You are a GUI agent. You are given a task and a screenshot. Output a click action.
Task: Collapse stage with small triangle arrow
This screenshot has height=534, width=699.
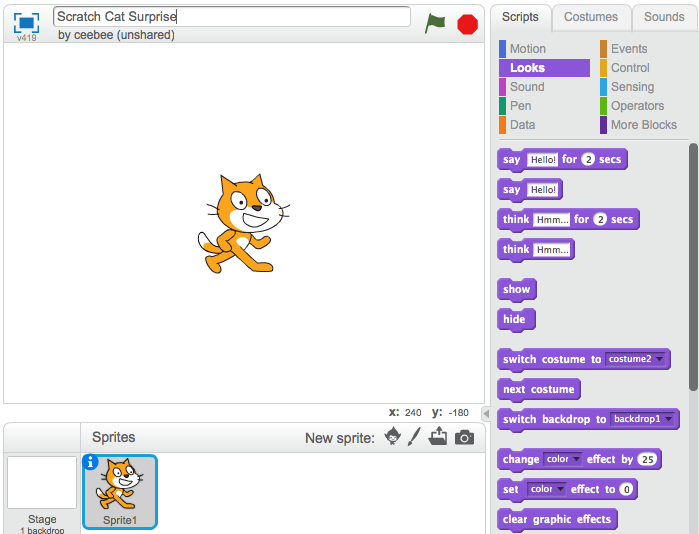(x=486, y=414)
